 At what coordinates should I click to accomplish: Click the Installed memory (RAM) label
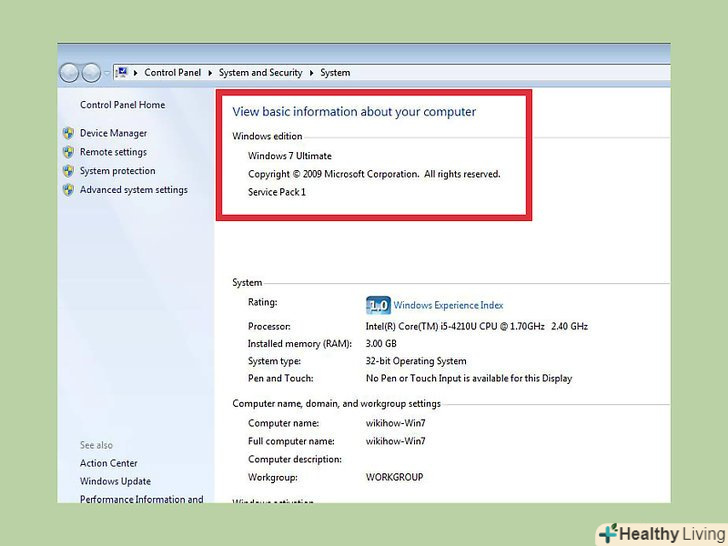[x=300, y=344]
